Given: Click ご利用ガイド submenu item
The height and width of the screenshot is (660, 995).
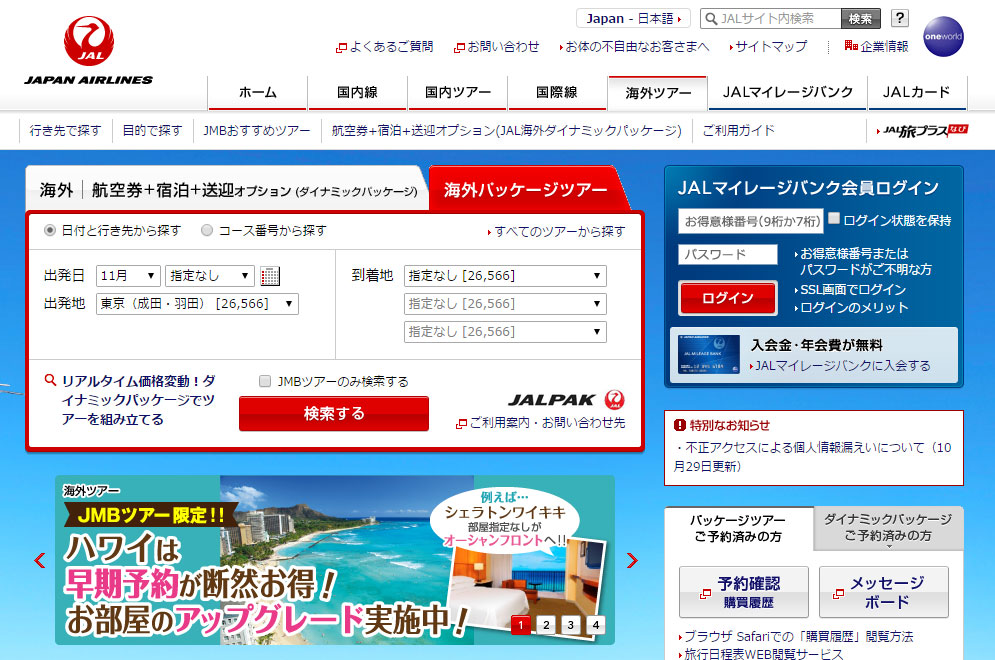Looking at the screenshot, I should (x=739, y=131).
